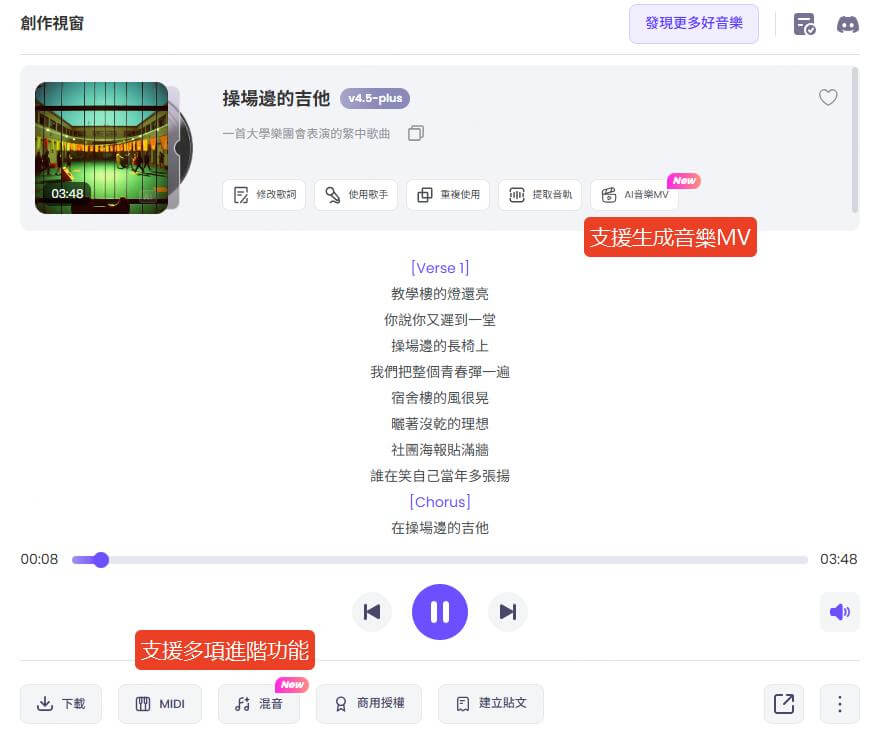Screen dimensions: 879x734
Task: Open the headphones icon in top right
Action: pos(848,24)
